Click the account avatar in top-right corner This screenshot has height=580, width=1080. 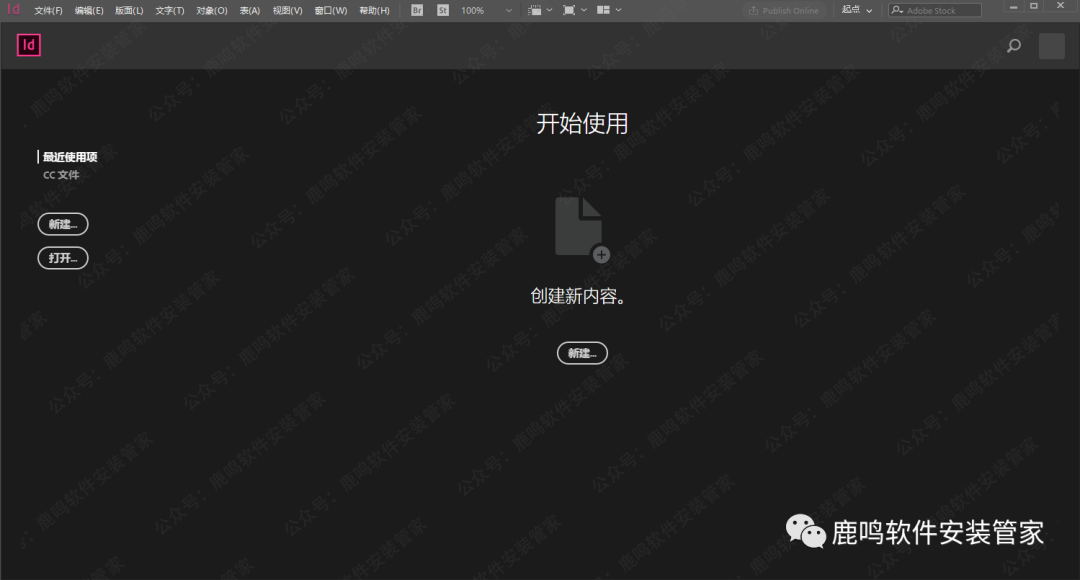[1052, 46]
